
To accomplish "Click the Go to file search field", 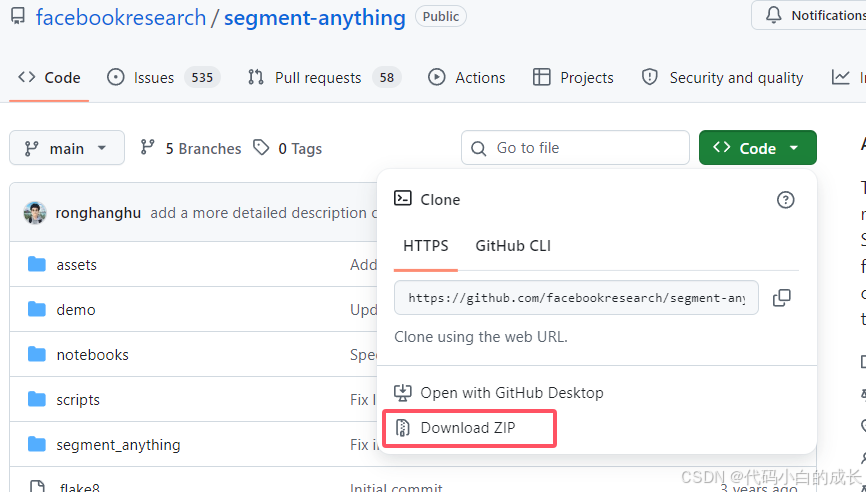I will coord(575,147).
